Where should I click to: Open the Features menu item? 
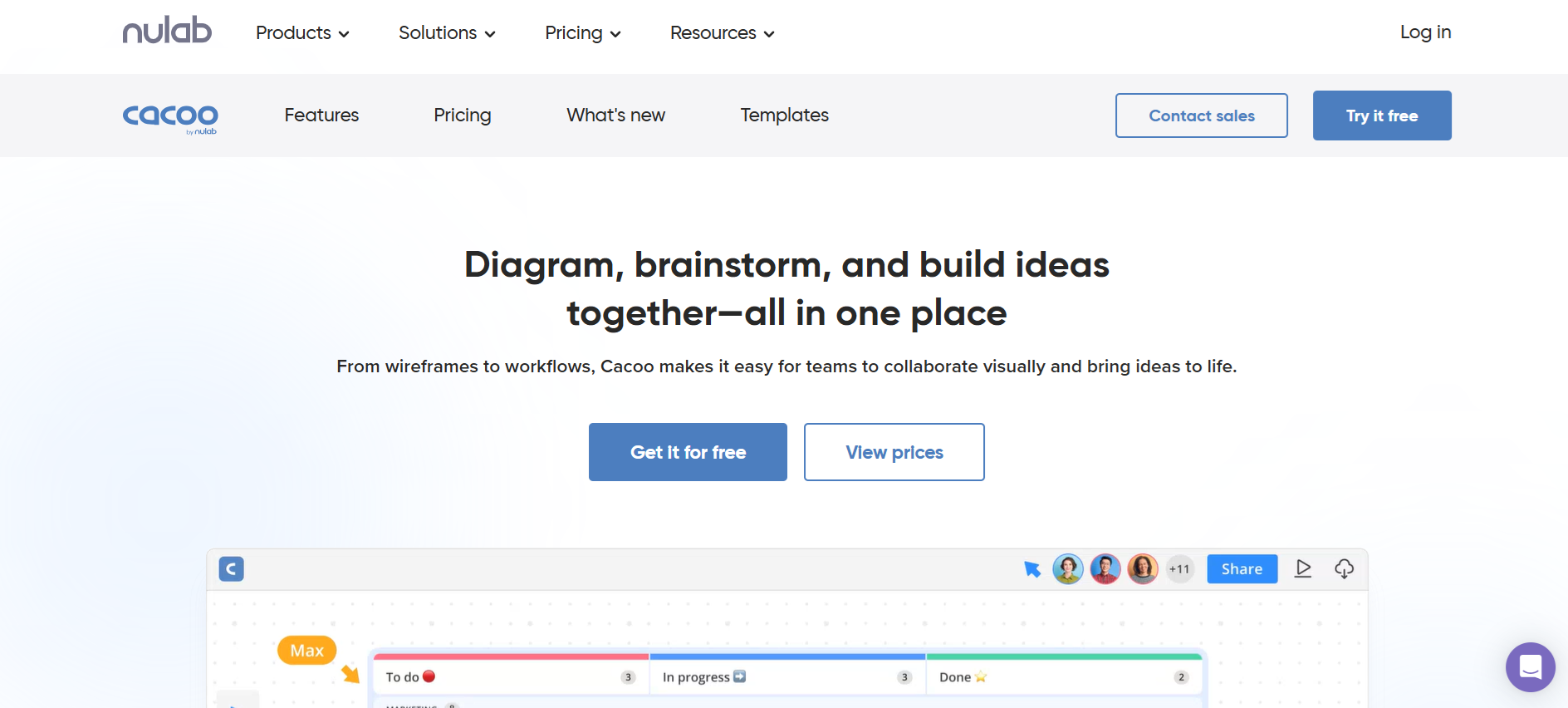[x=321, y=116]
